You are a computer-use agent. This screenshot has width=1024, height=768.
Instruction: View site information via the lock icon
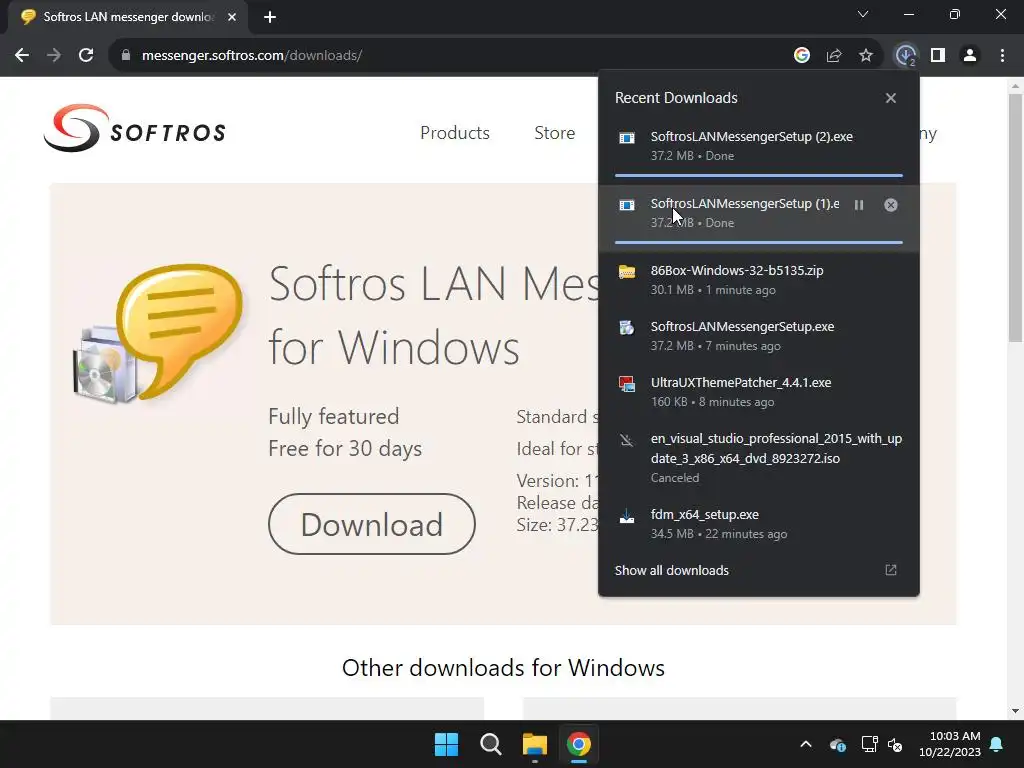click(x=125, y=56)
